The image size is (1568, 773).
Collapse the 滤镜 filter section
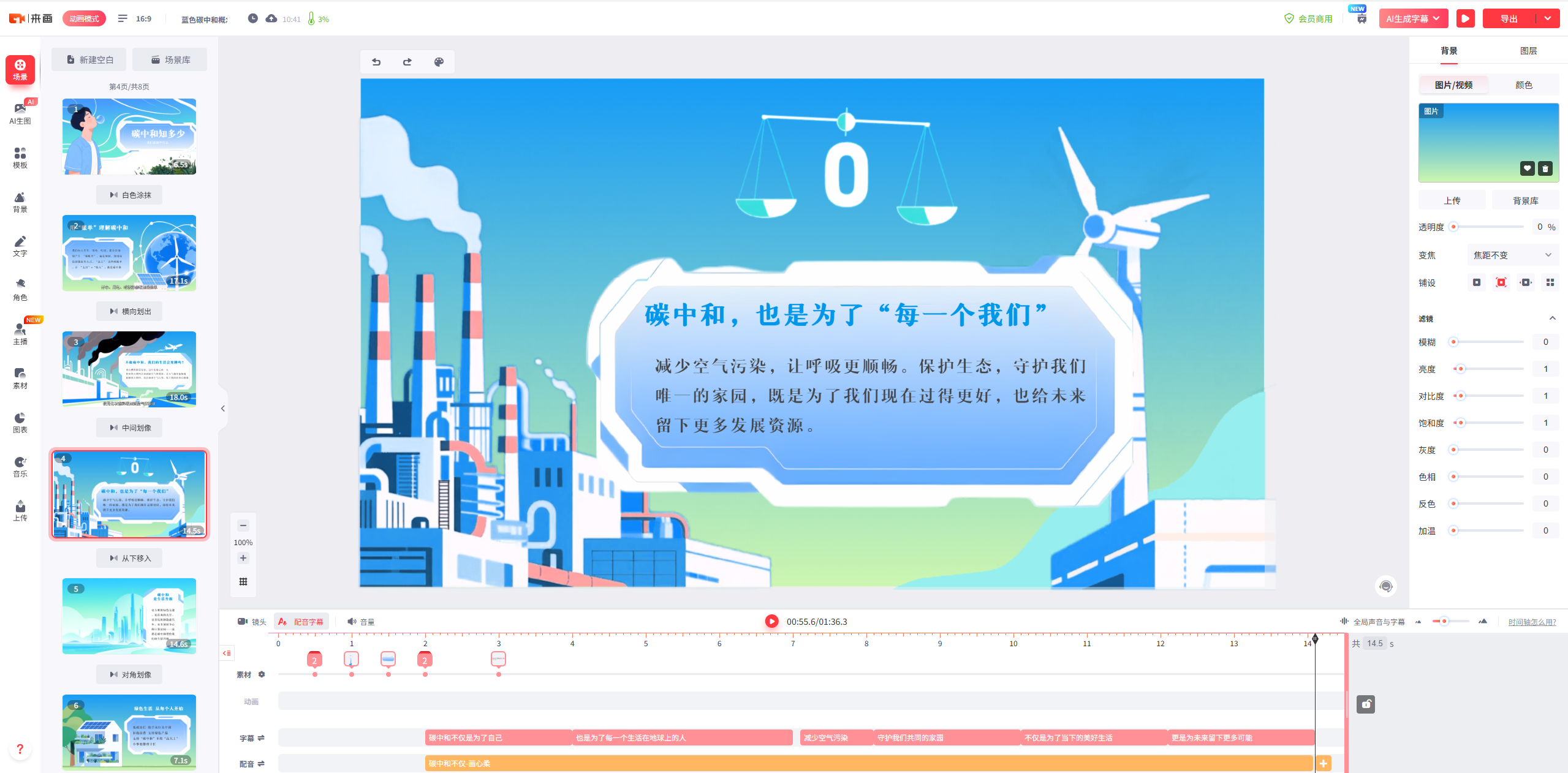pos(1552,318)
